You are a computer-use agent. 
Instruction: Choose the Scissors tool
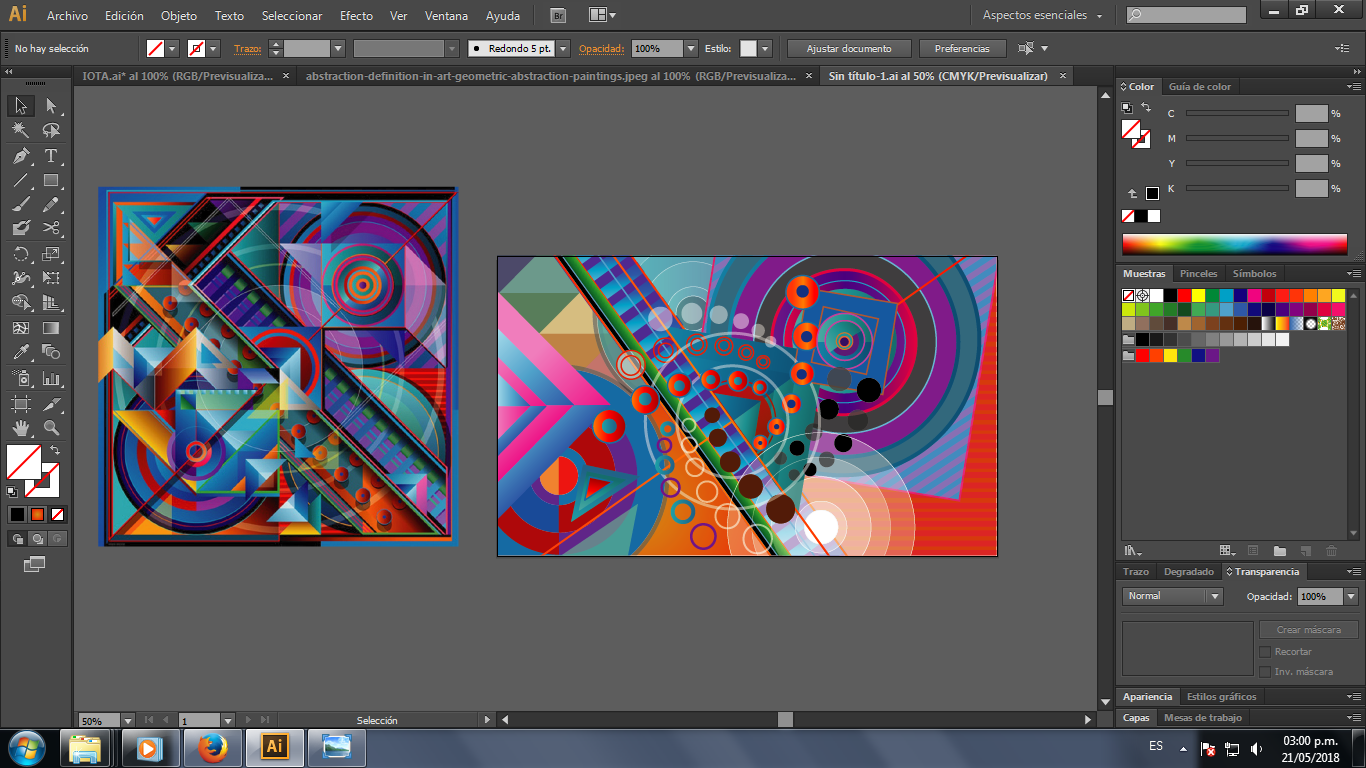click(51, 228)
